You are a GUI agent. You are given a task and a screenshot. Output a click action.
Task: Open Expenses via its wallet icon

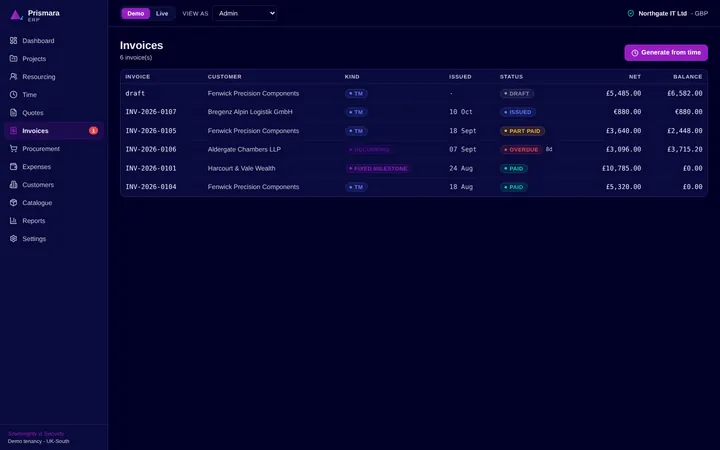coord(13,166)
